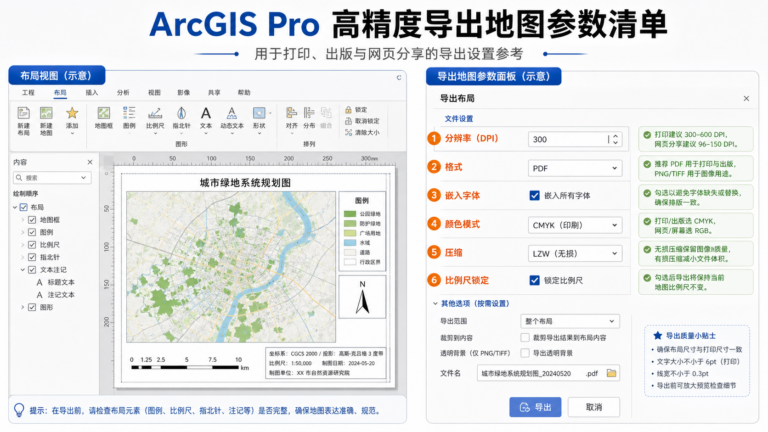The width and height of the screenshot is (768, 432).
Task: Expand the 地图框 tree node
Action: click(23, 220)
